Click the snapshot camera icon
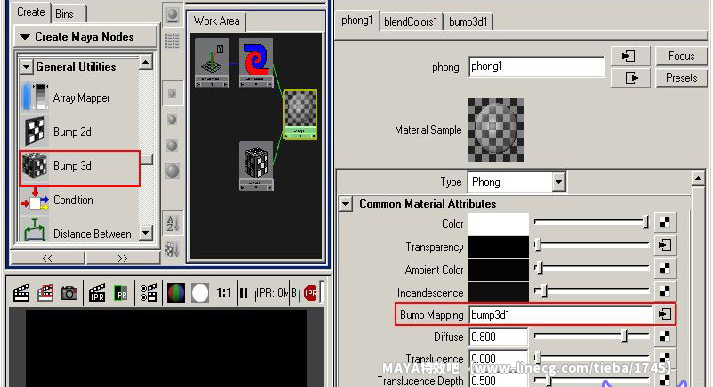 pos(69,293)
